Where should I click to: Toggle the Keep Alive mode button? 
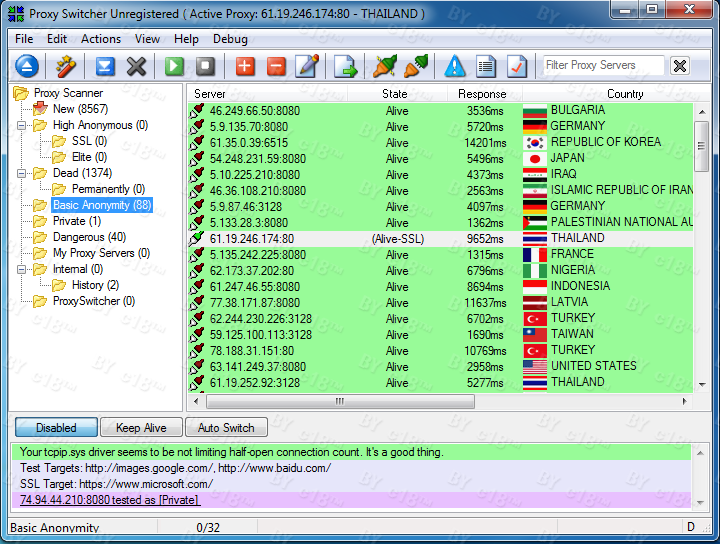[x=141, y=428]
